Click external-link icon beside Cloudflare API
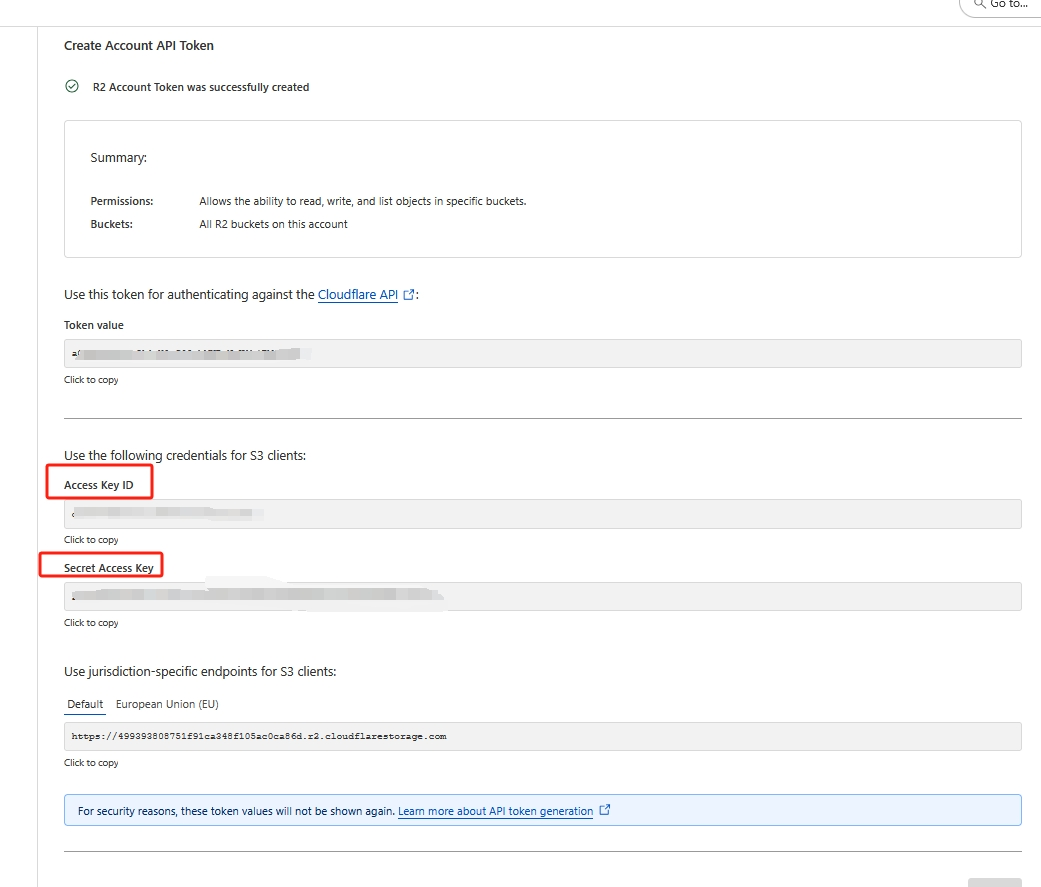Image resolution: width=1041 pixels, height=887 pixels. (408, 295)
